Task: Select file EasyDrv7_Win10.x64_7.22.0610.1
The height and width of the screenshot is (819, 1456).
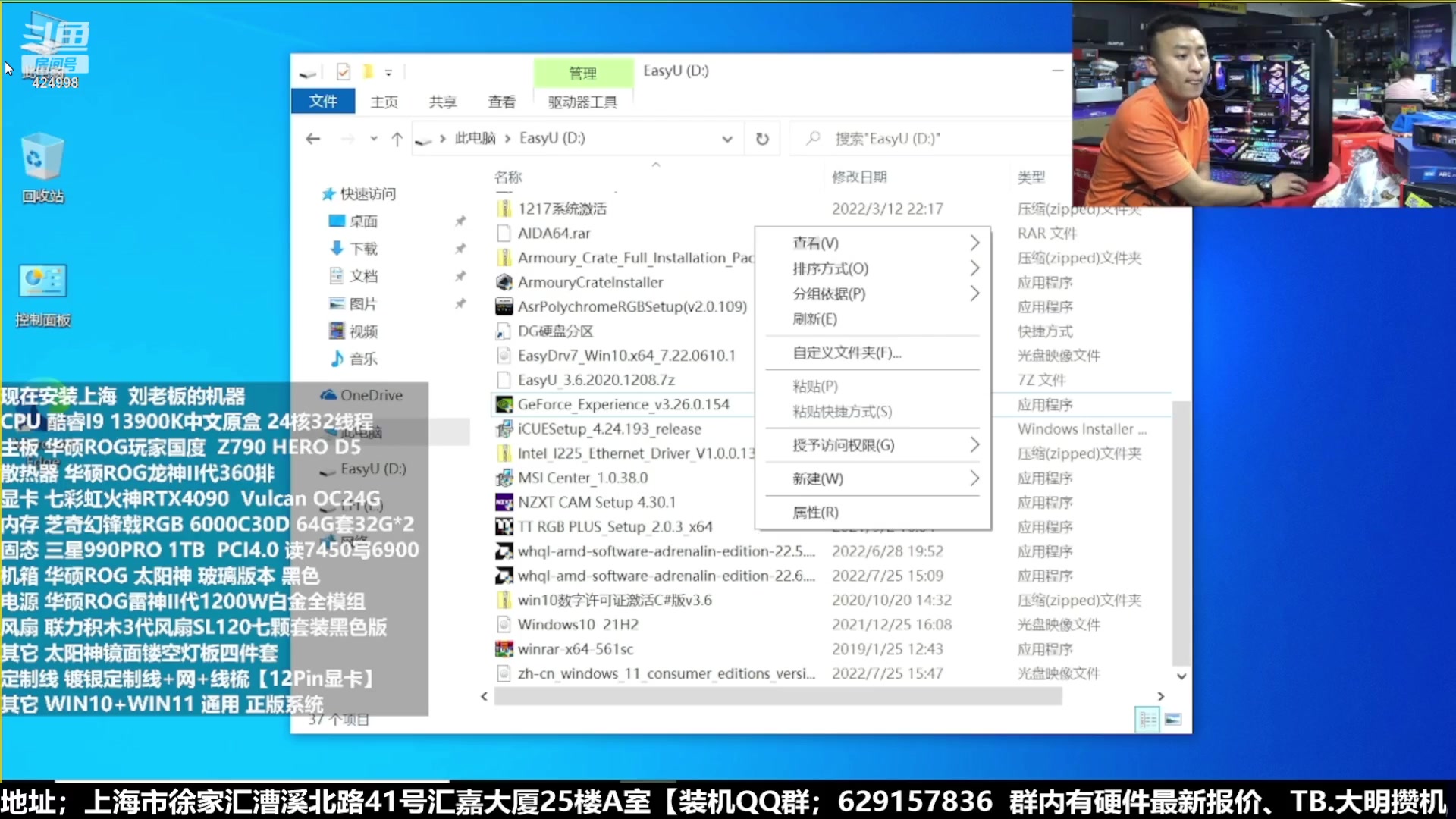Action: [626, 356]
